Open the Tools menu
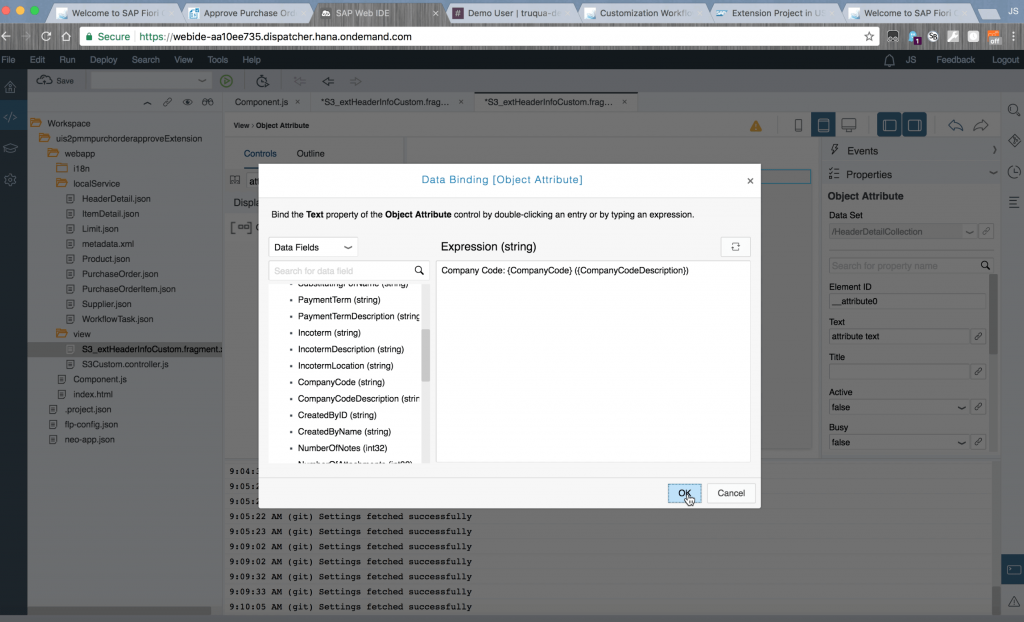 (217, 59)
